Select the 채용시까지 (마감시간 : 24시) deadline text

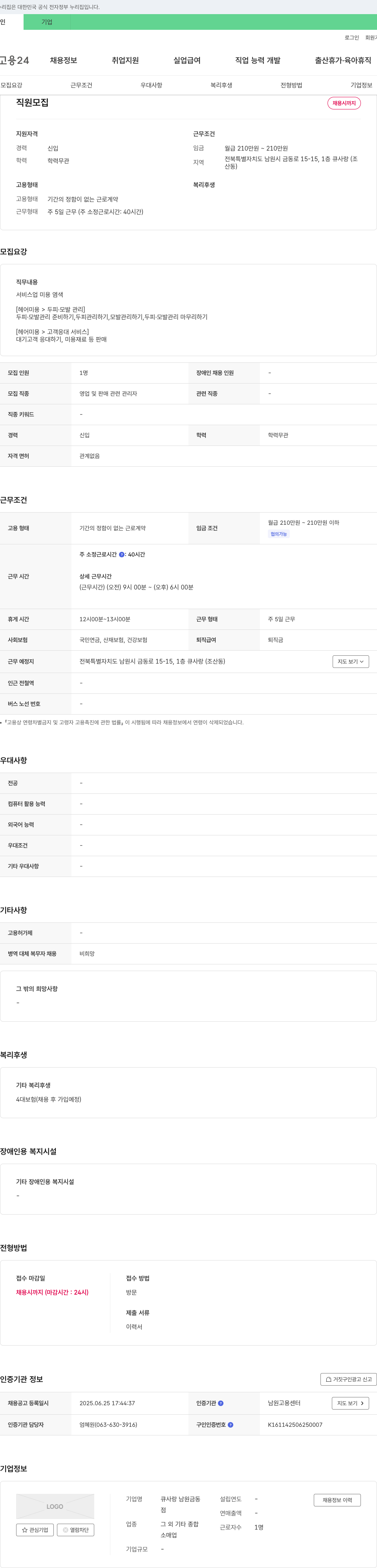tap(52, 1292)
